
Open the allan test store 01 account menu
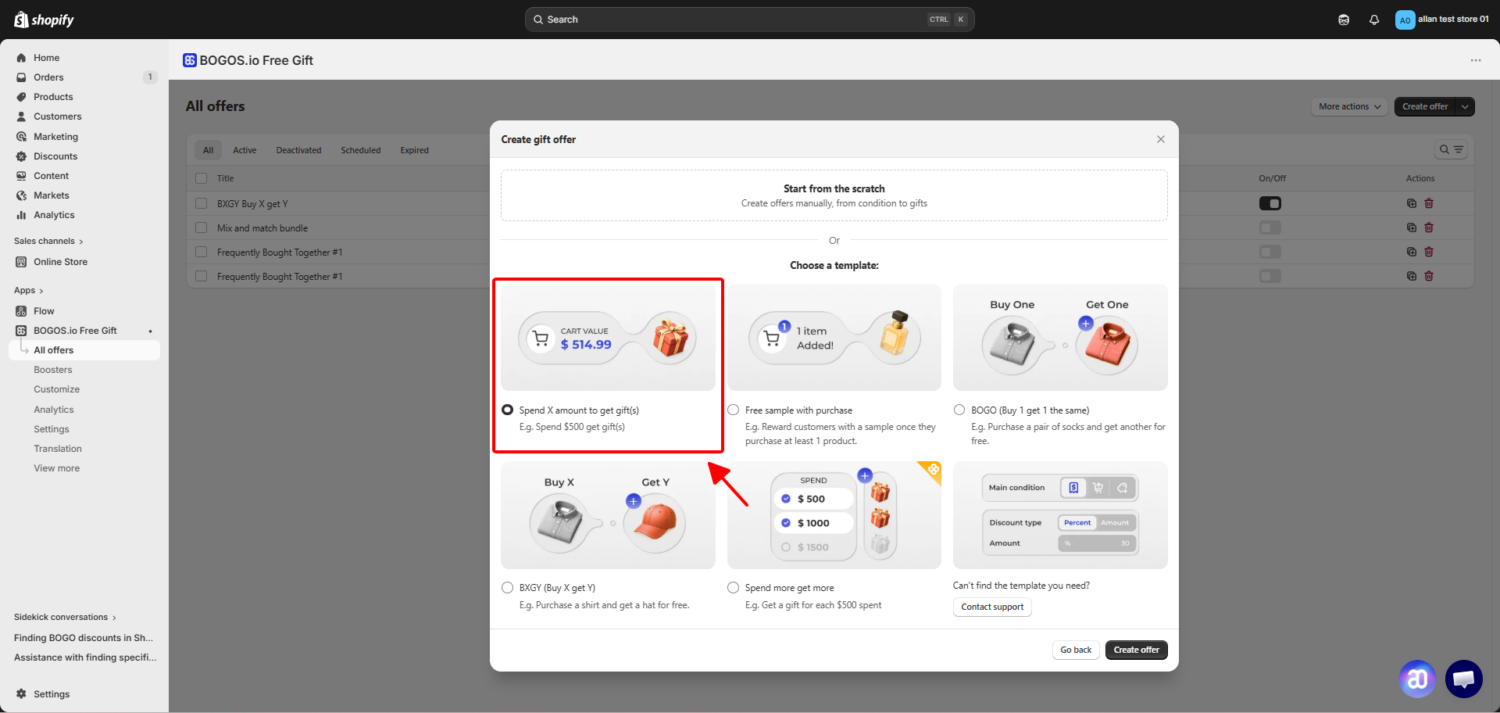[1441, 20]
